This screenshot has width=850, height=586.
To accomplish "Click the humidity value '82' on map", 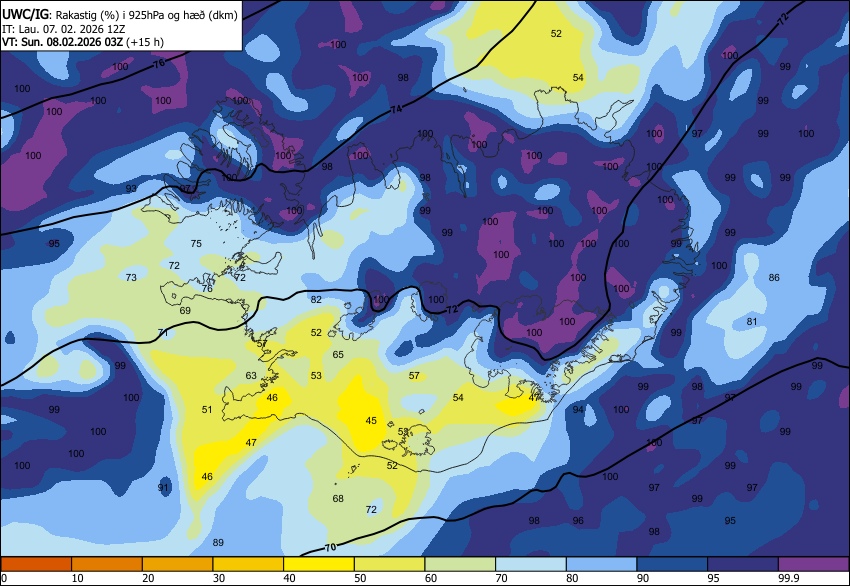I will coord(316,299).
